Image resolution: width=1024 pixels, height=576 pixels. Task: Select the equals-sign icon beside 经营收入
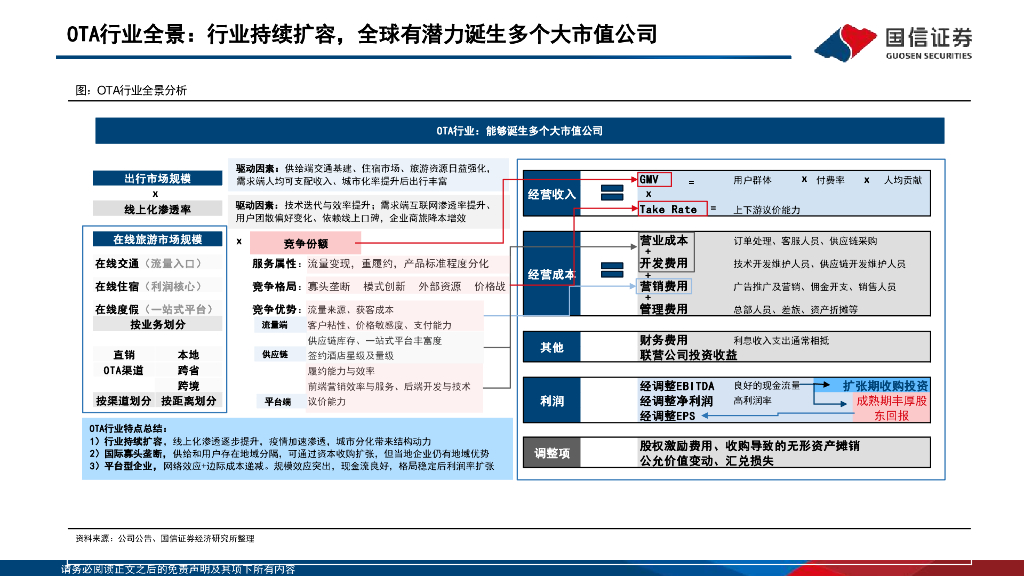pos(610,191)
